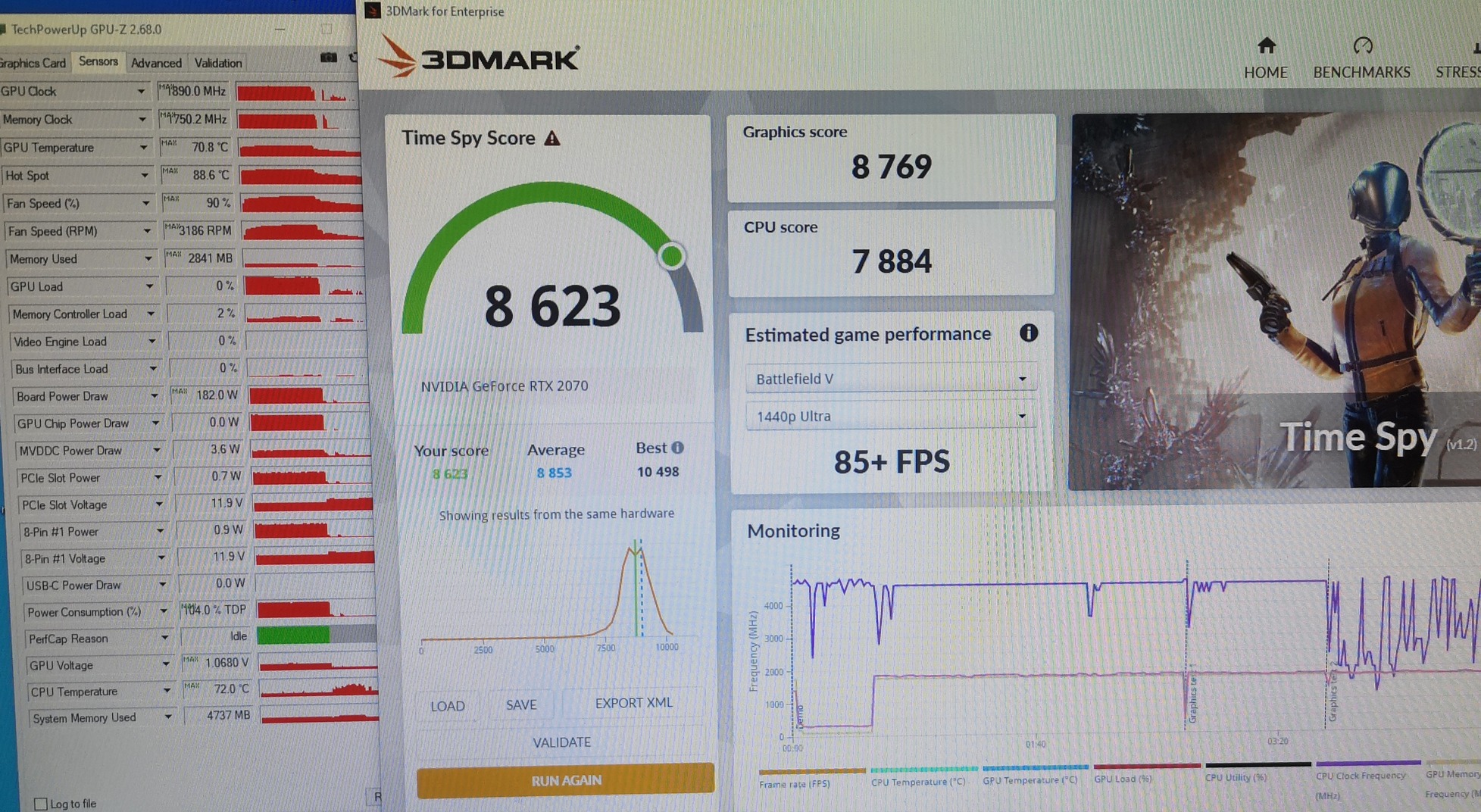Open the PCIe Slot Voltage dropdown arrow
The image size is (1481, 812).
159,504
